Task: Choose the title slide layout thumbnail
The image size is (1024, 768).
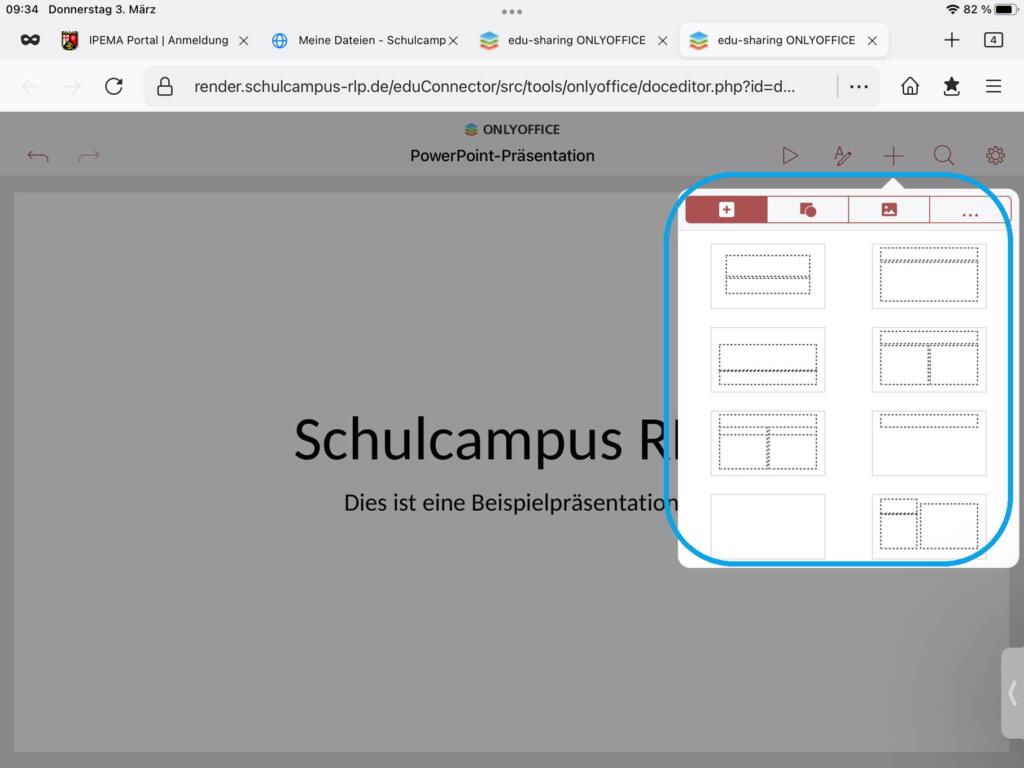Action: point(767,276)
